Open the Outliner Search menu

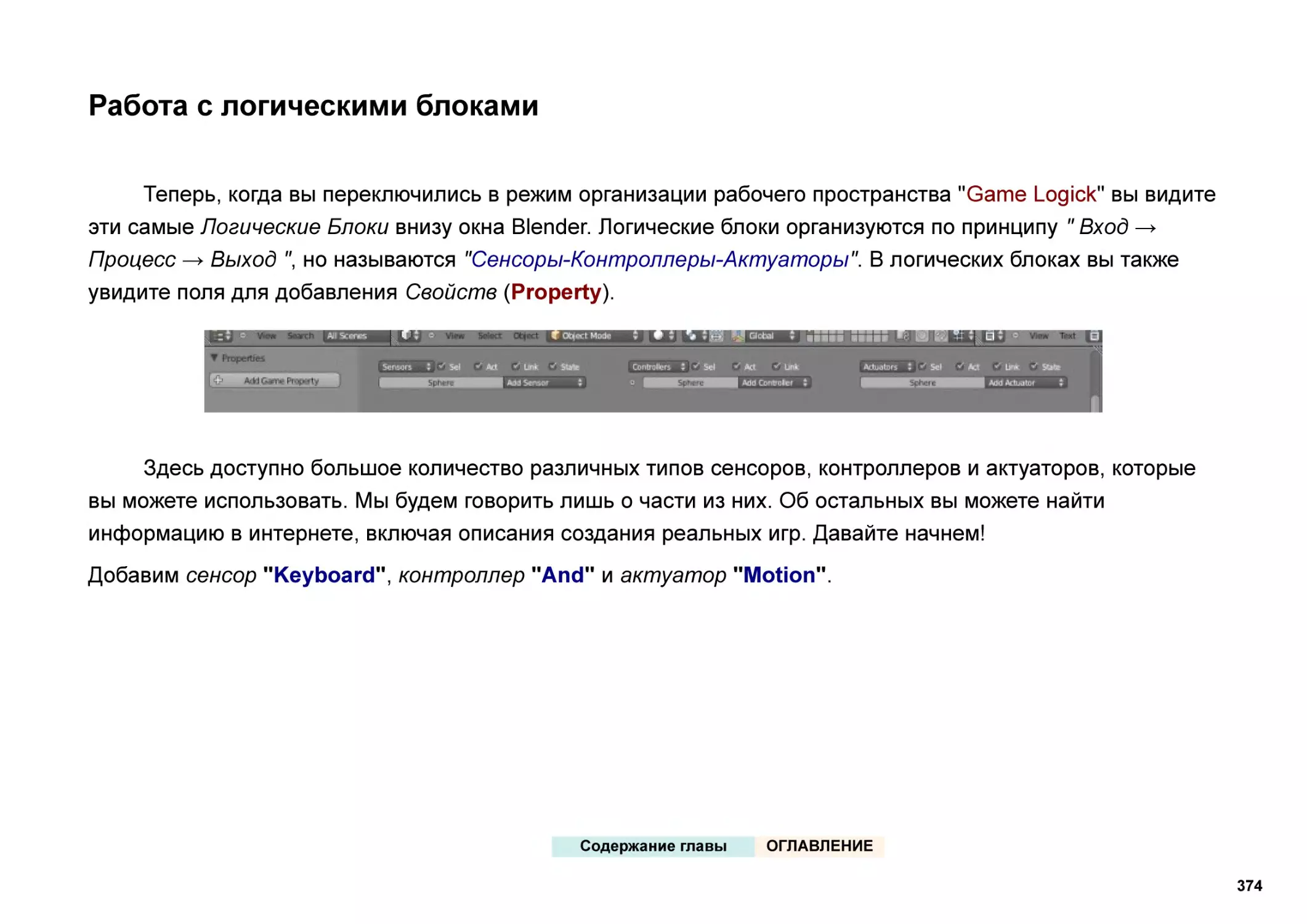pos(301,336)
